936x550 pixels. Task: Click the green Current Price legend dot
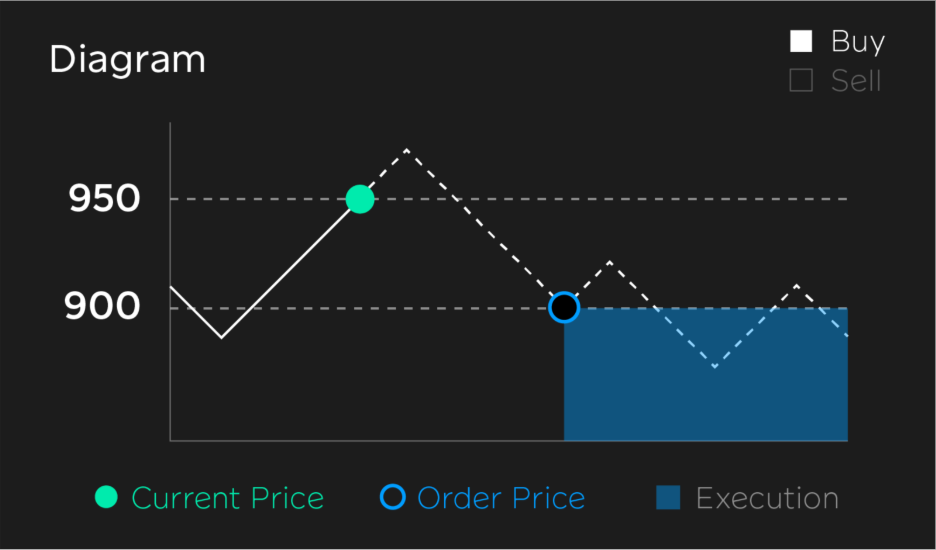tap(106, 497)
